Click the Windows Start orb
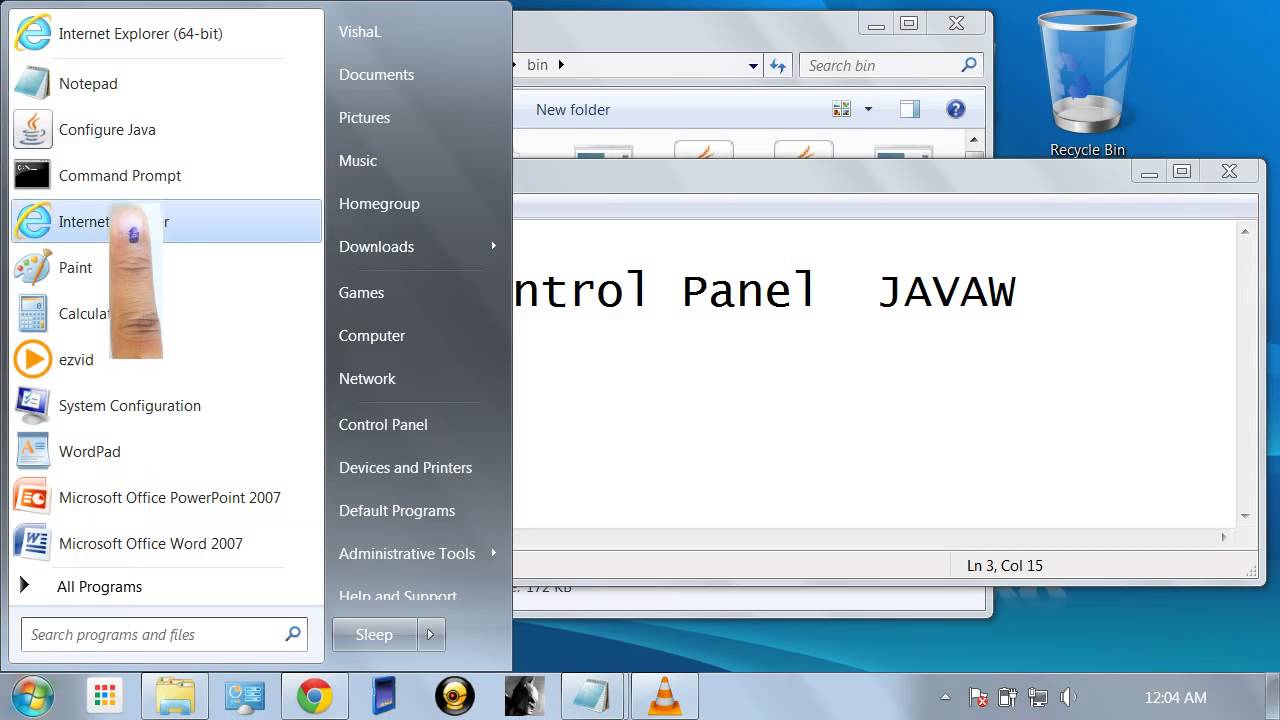 pyautogui.click(x=31, y=695)
